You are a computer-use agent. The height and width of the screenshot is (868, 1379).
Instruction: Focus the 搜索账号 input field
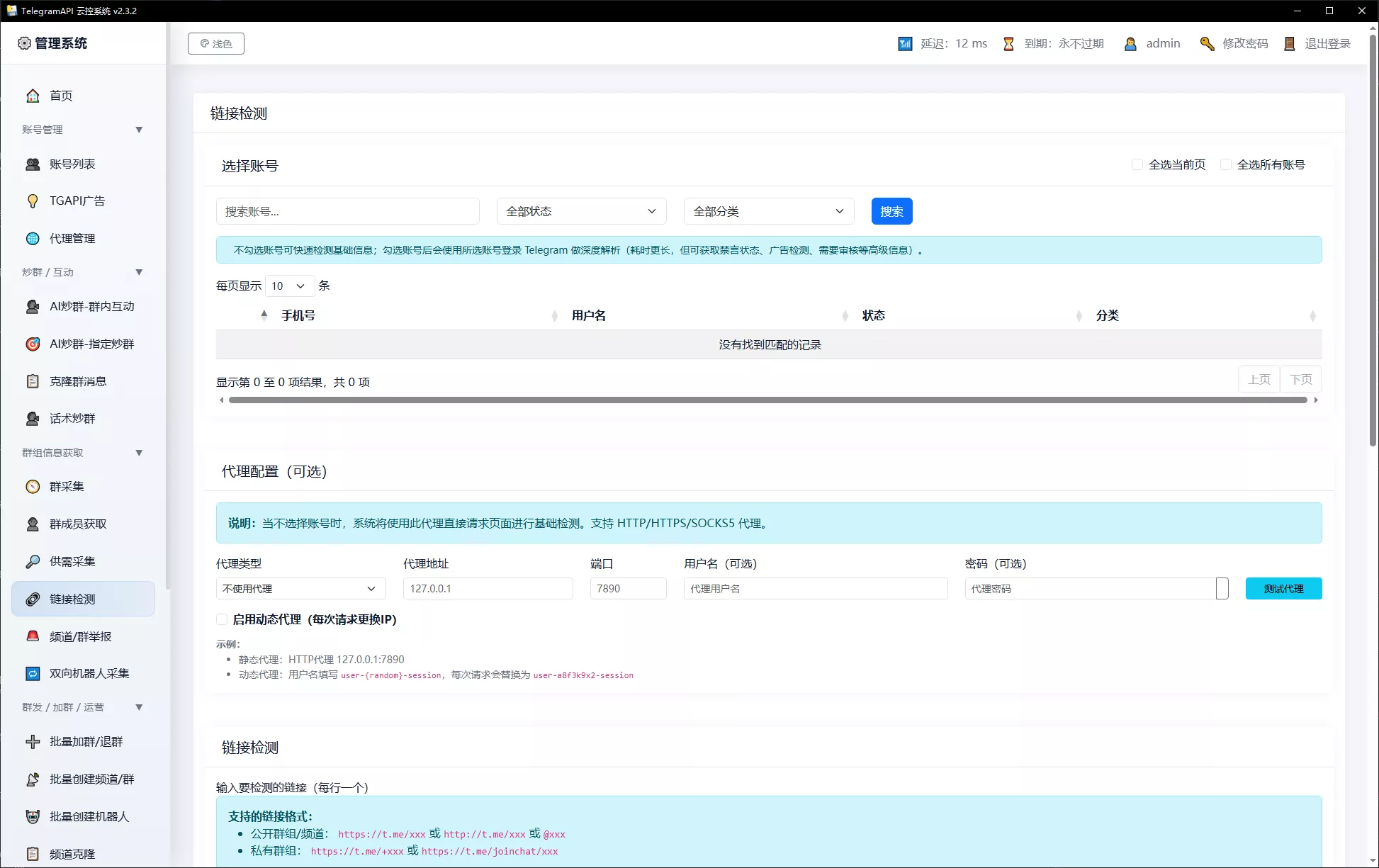pos(347,211)
